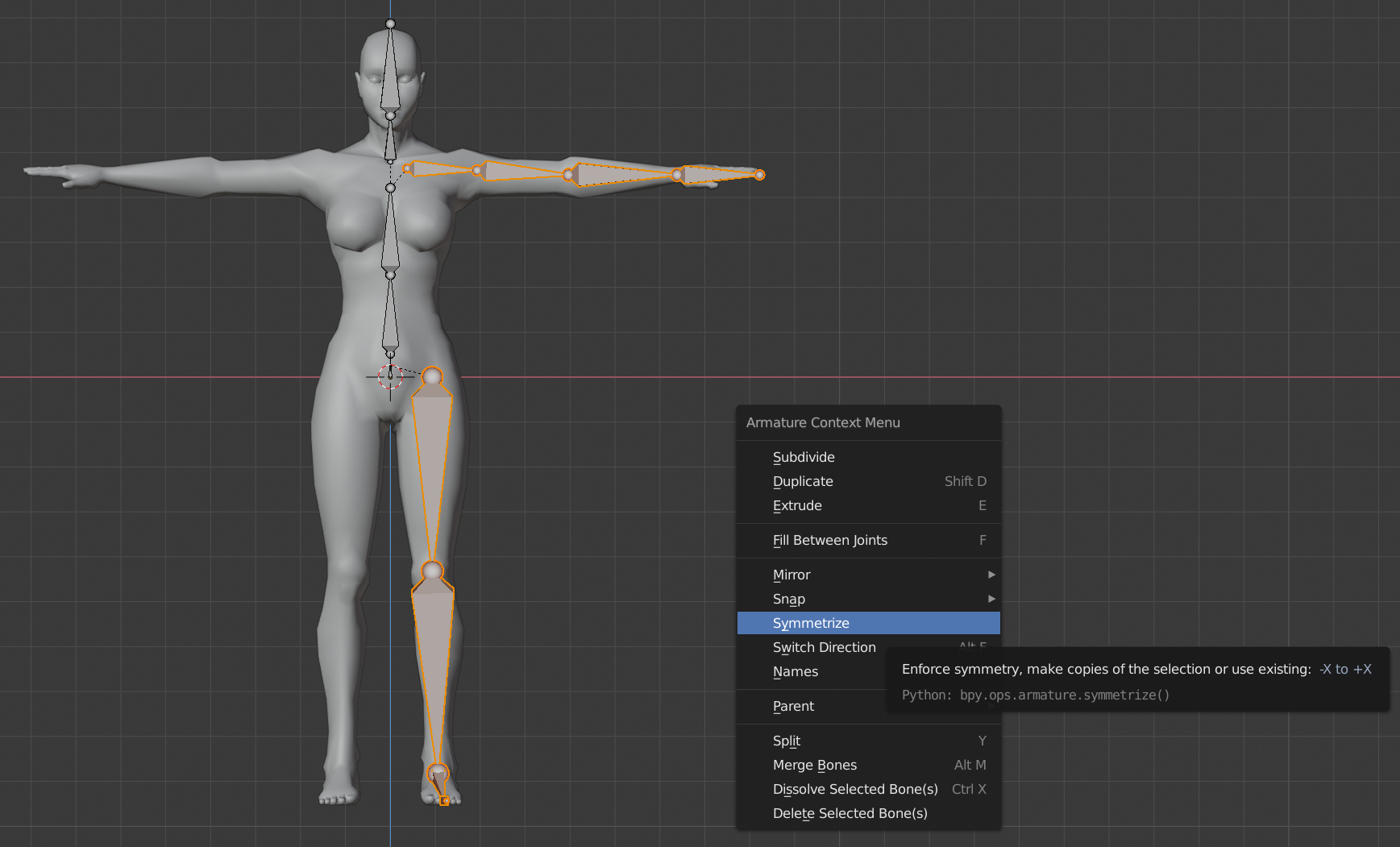
Task: Click the knee joint sphere
Action: coord(433,571)
